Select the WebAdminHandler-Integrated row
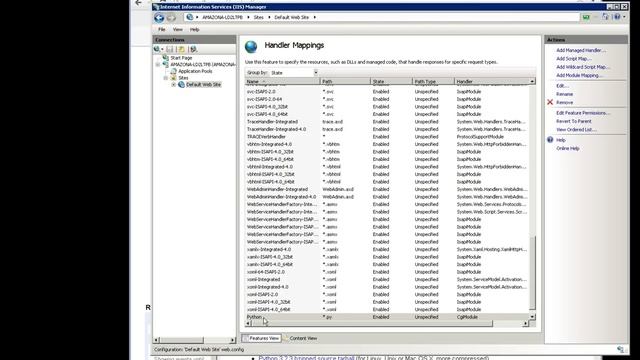The height and width of the screenshot is (360, 640). pos(387,189)
